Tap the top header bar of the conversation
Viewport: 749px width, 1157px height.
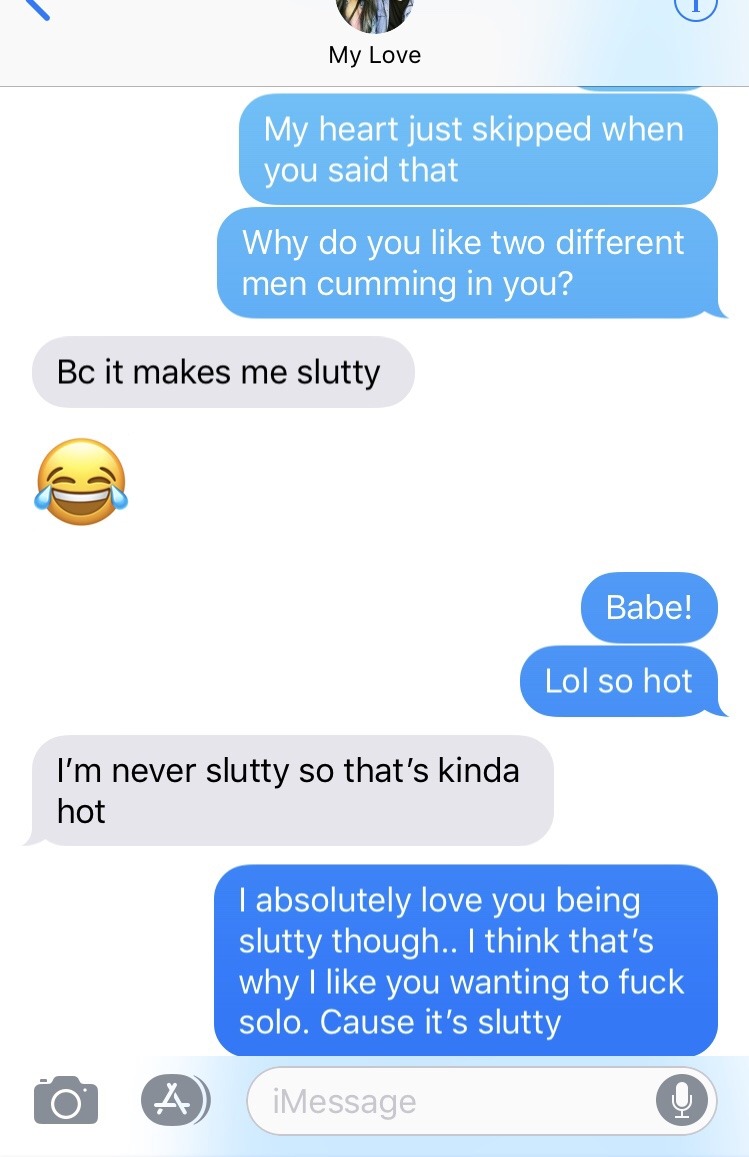tap(374, 43)
